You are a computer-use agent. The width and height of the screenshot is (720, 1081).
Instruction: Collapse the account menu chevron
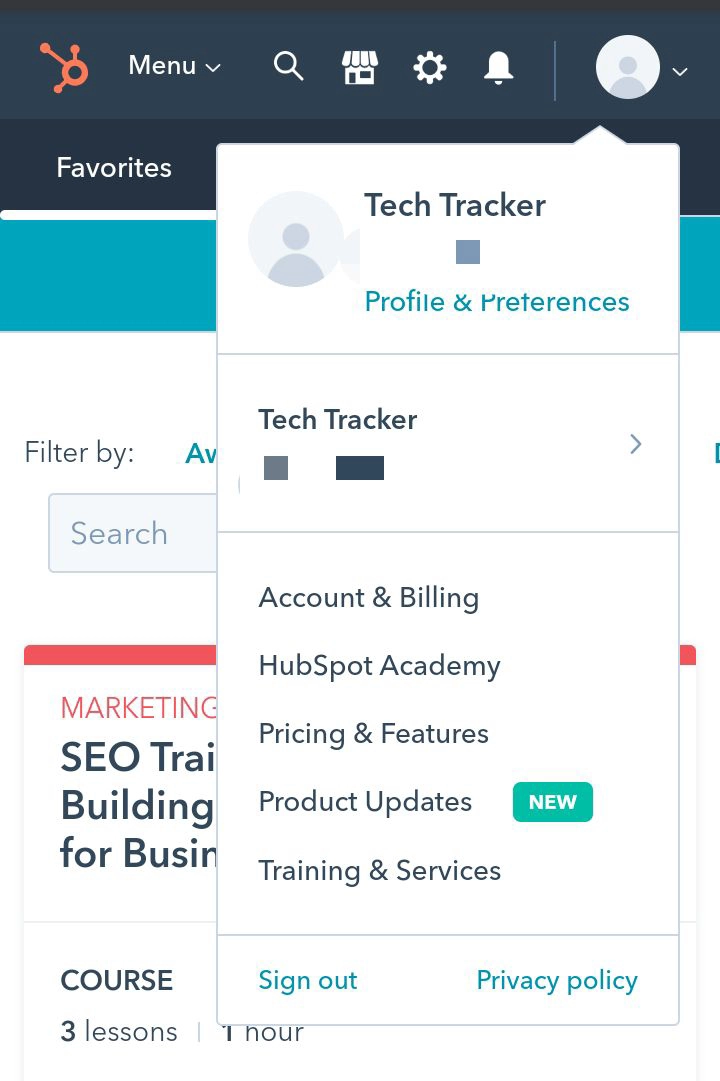coord(680,71)
